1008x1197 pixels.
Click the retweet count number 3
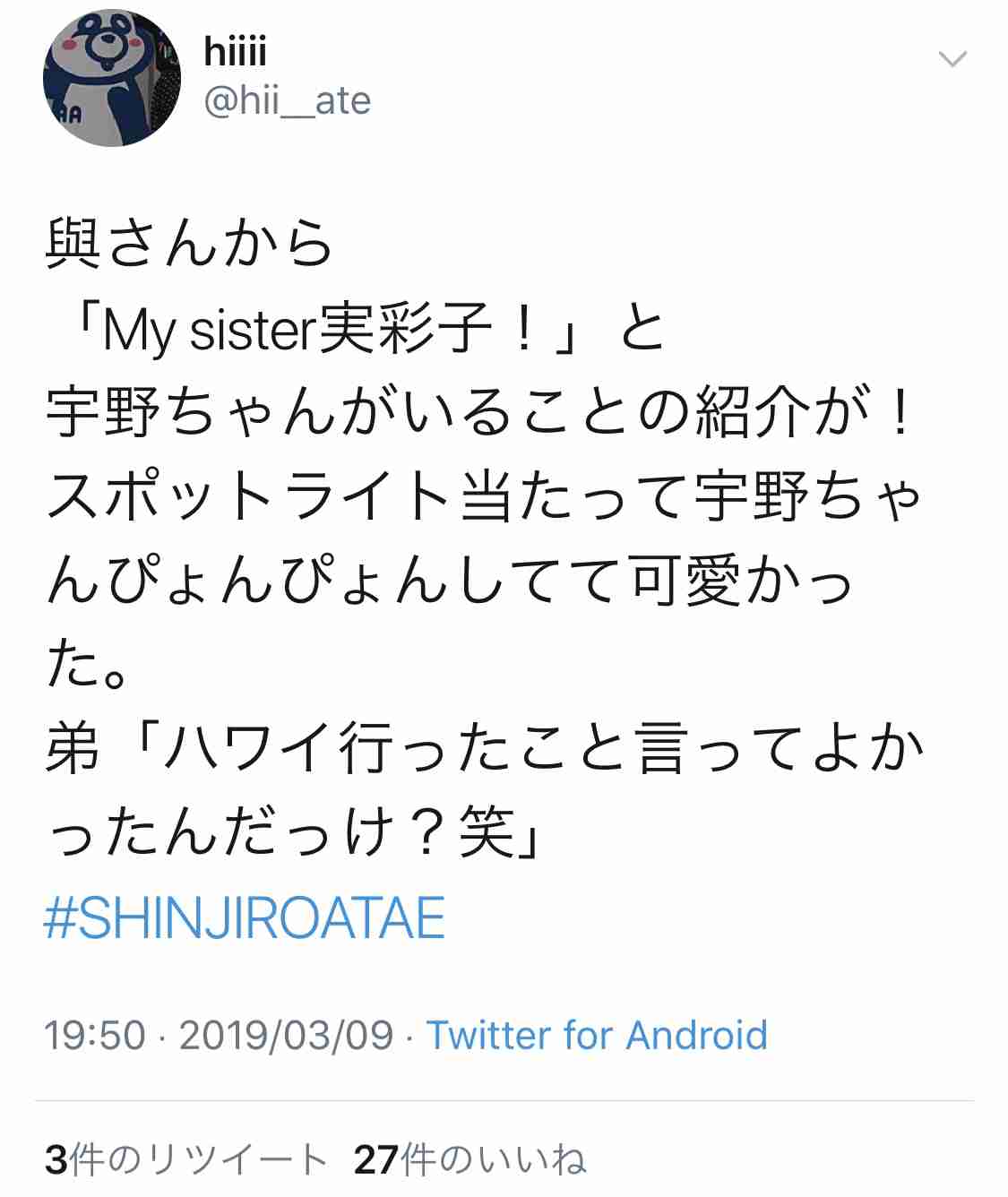(56, 1159)
